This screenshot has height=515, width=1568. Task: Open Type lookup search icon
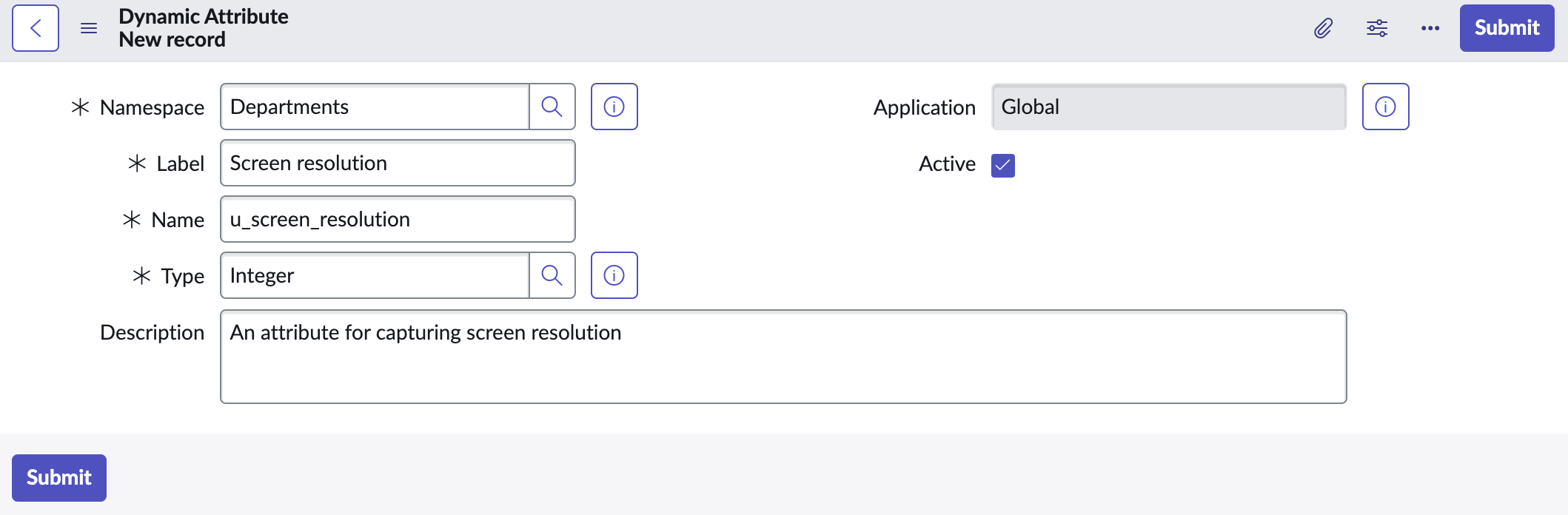(552, 275)
